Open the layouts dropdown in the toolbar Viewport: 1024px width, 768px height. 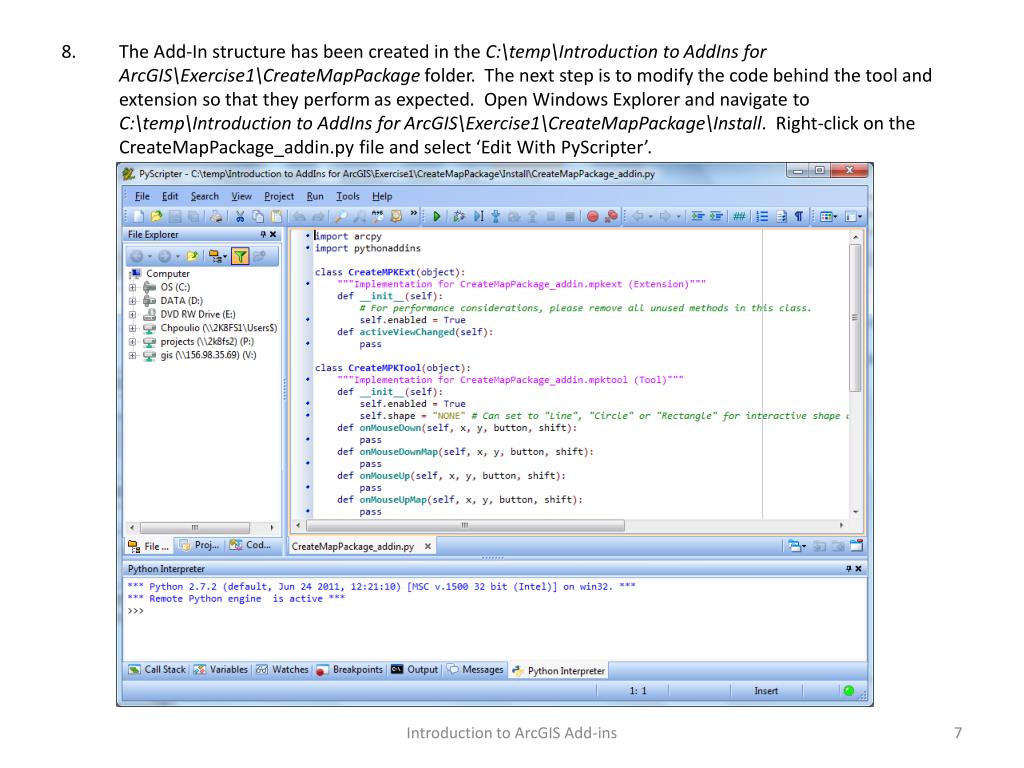828,216
